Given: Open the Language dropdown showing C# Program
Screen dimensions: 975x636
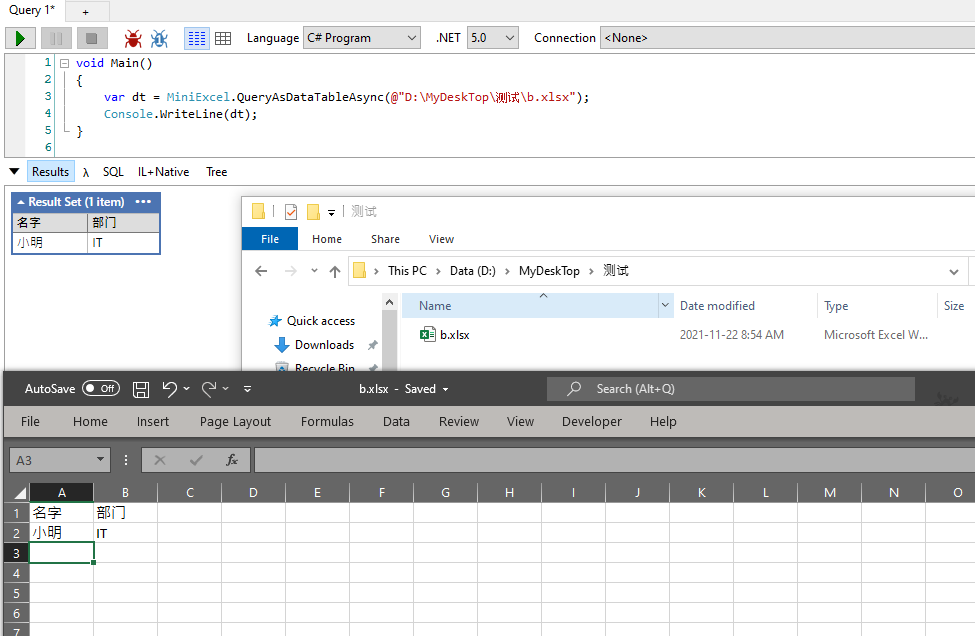Looking at the screenshot, I should click(361, 37).
